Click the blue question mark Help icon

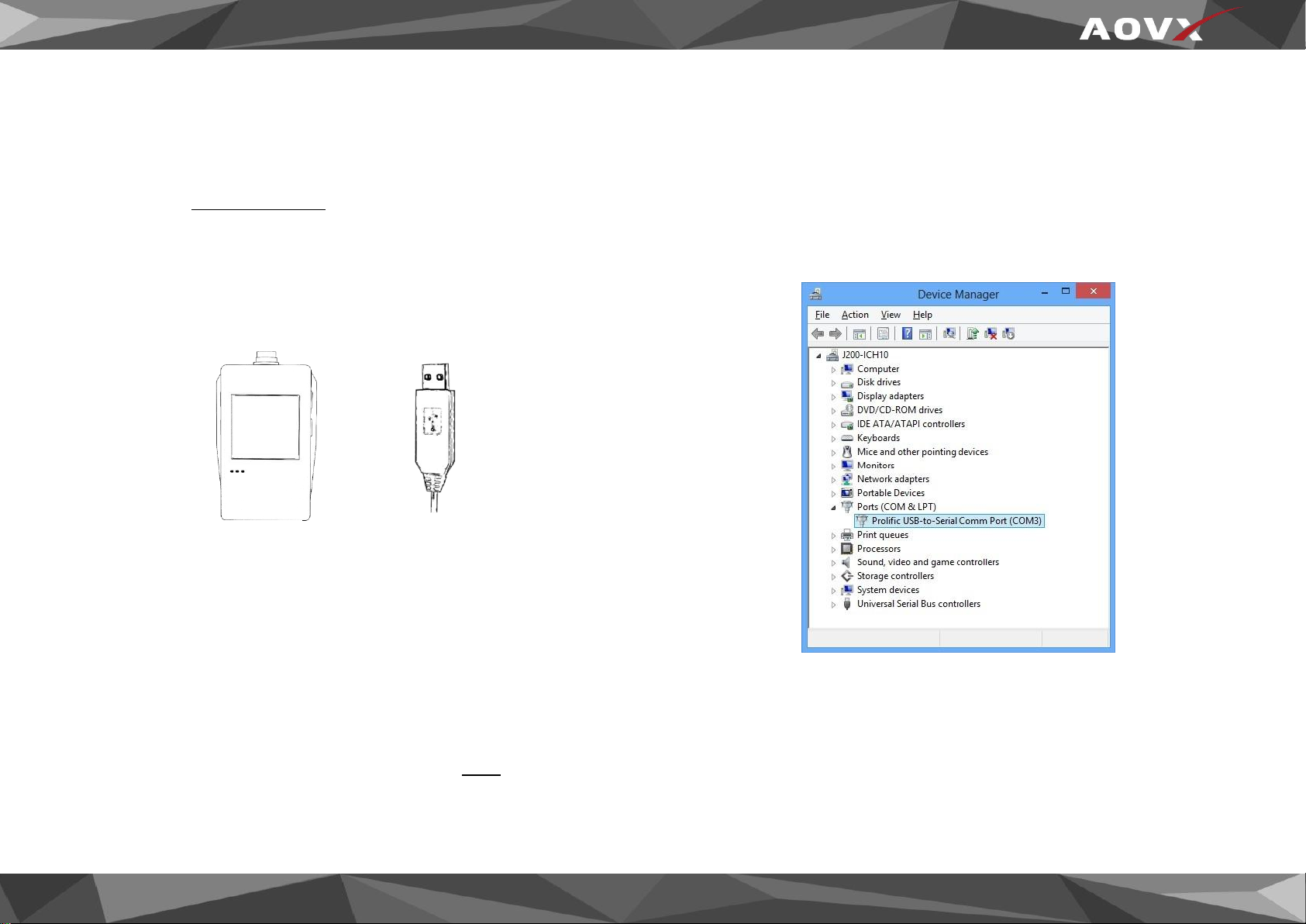[x=907, y=334]
